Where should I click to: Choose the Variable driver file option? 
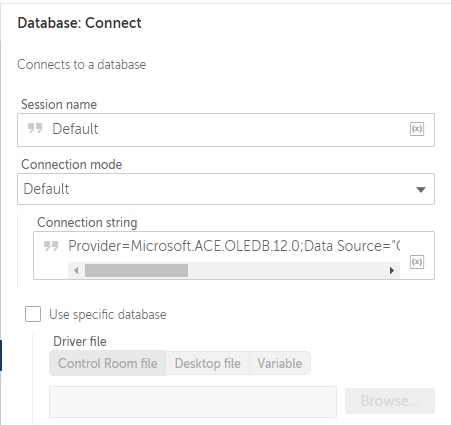click(x=280, y=363)
